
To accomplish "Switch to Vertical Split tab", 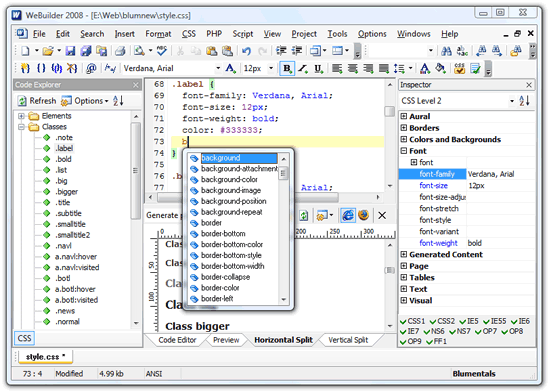I will (x=348, y=340).
